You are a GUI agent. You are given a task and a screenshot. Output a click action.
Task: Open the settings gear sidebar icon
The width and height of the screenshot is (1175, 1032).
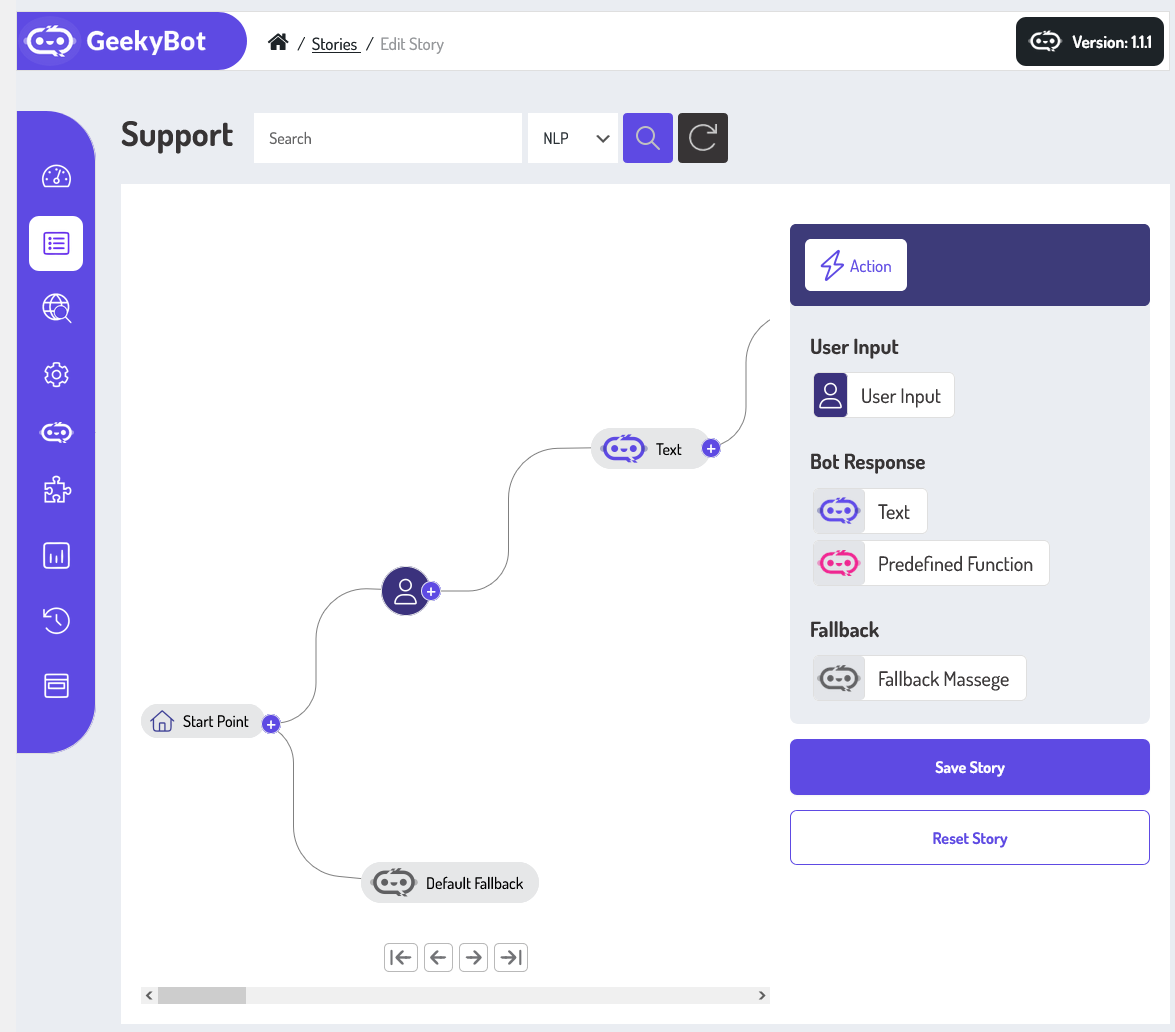(56, 375)
